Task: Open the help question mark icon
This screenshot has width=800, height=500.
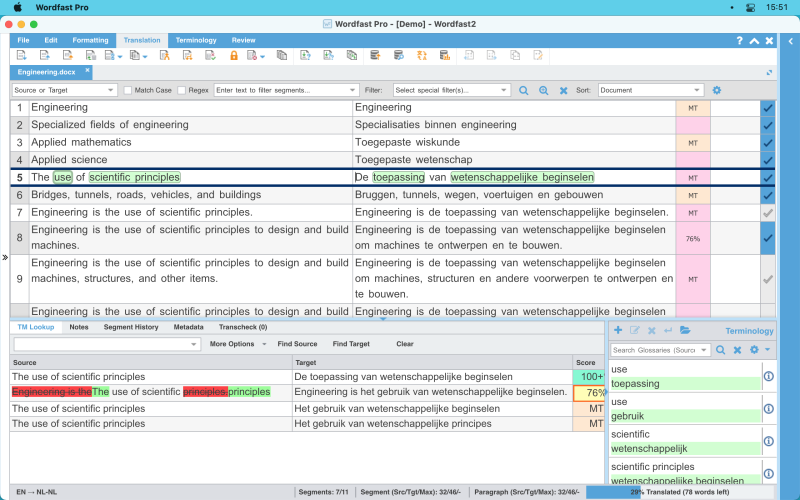Action: pos(739,41)
